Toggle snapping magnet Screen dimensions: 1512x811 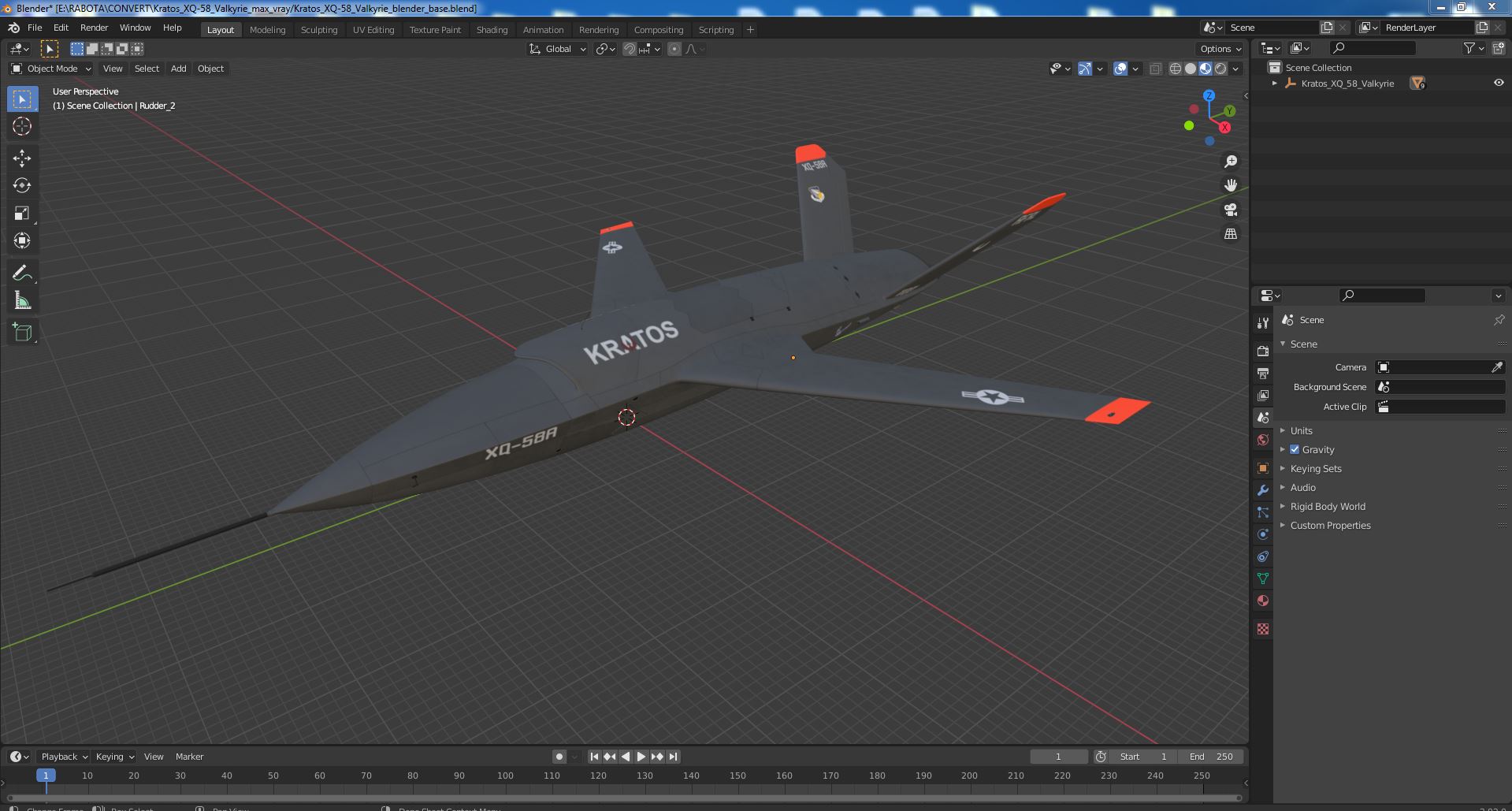pos(630,49)
